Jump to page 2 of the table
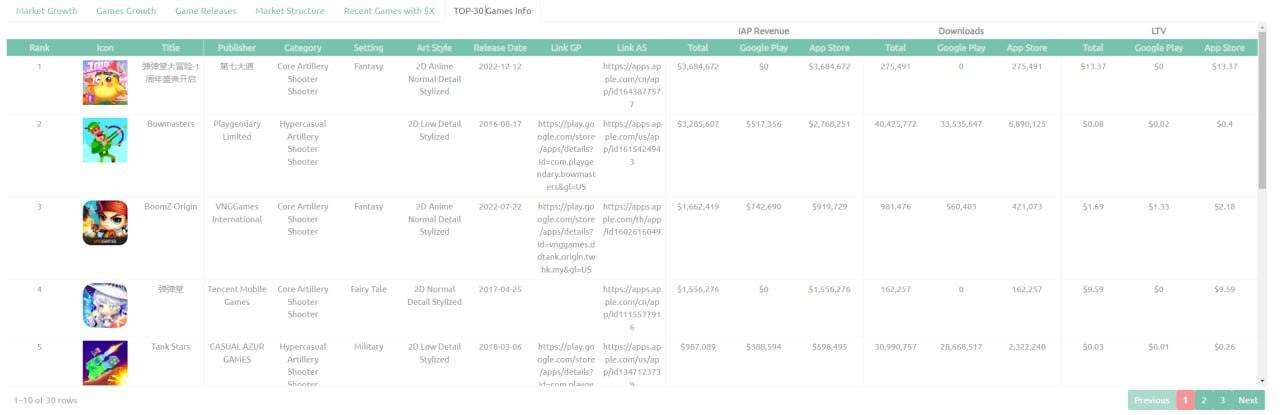The width and height of the screenshot is (1280, 415). (1204, 400)
